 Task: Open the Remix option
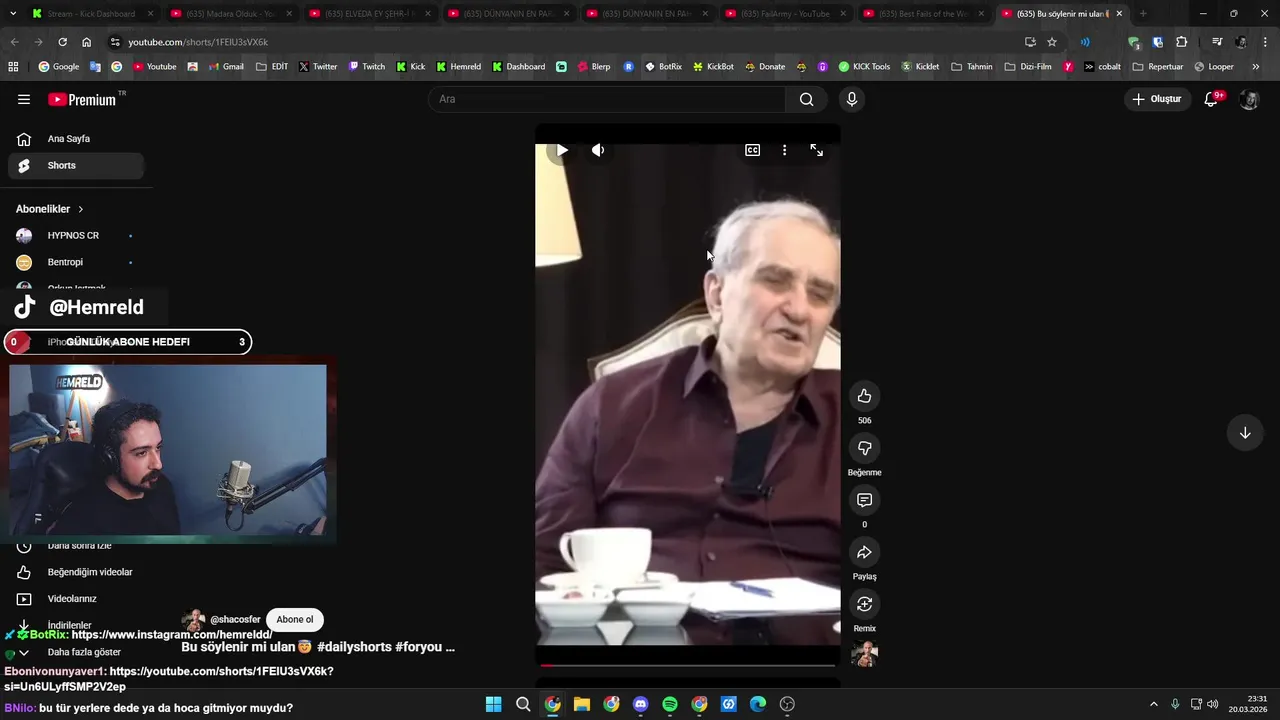tap(865, 604)
